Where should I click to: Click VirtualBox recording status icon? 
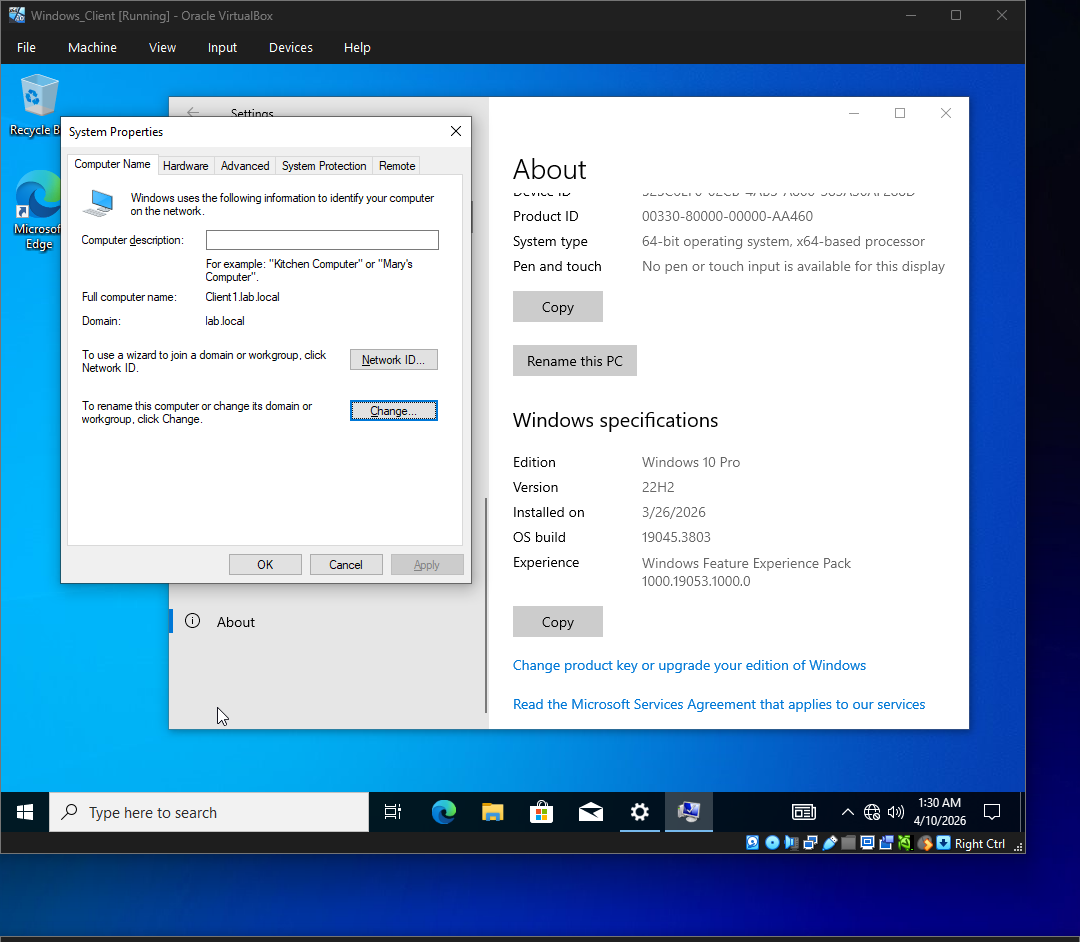tap(886, 843)
